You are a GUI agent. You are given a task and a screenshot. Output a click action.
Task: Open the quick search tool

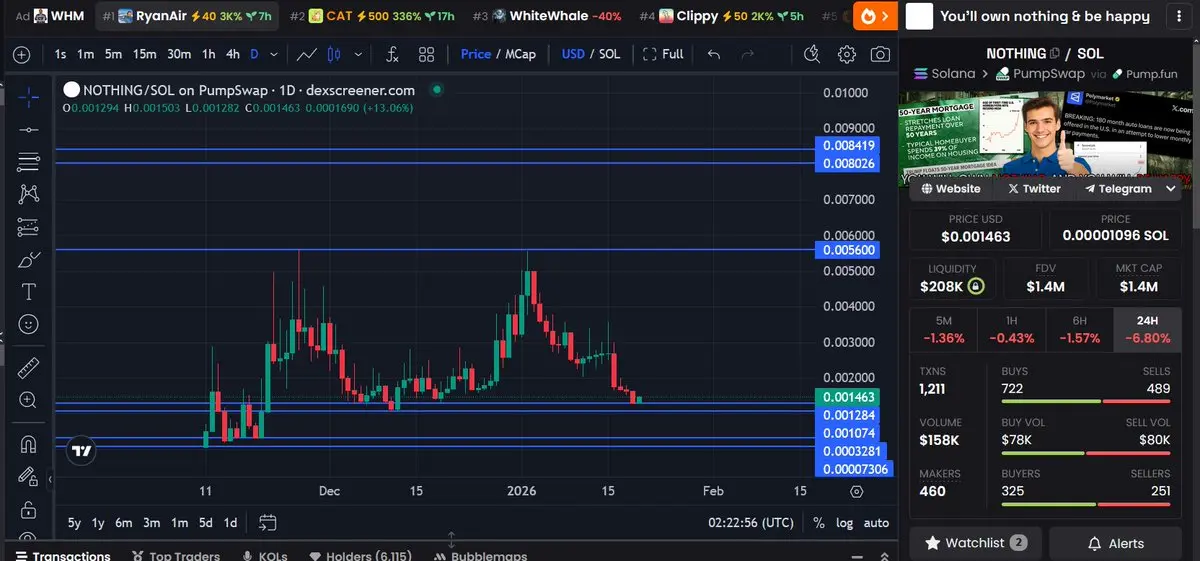pyautogui.click(x=812, y=54)
